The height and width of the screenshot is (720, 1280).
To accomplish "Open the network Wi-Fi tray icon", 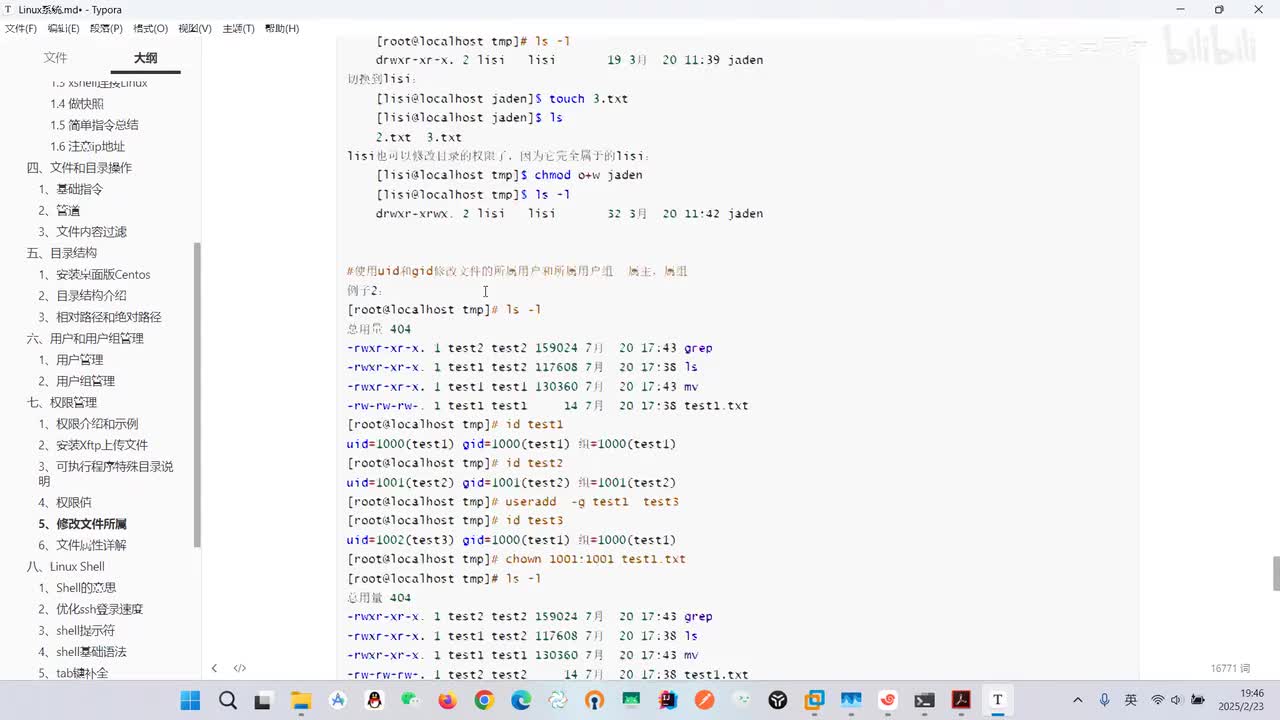I will tap(1158, 700).
